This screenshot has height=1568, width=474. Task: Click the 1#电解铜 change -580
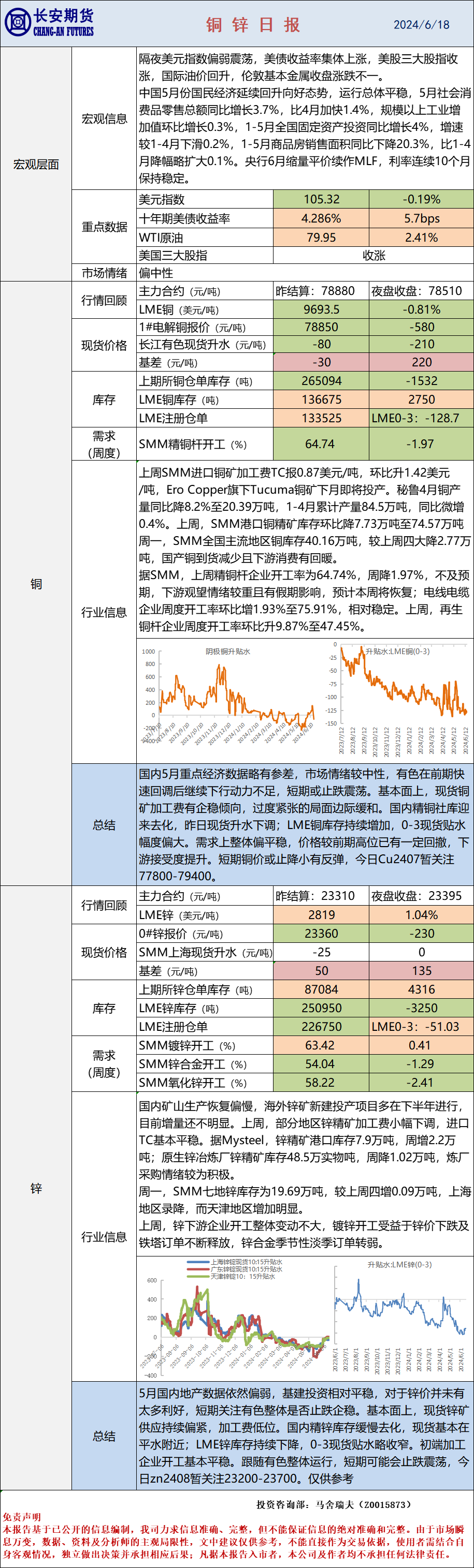click(x=421, y=327)
